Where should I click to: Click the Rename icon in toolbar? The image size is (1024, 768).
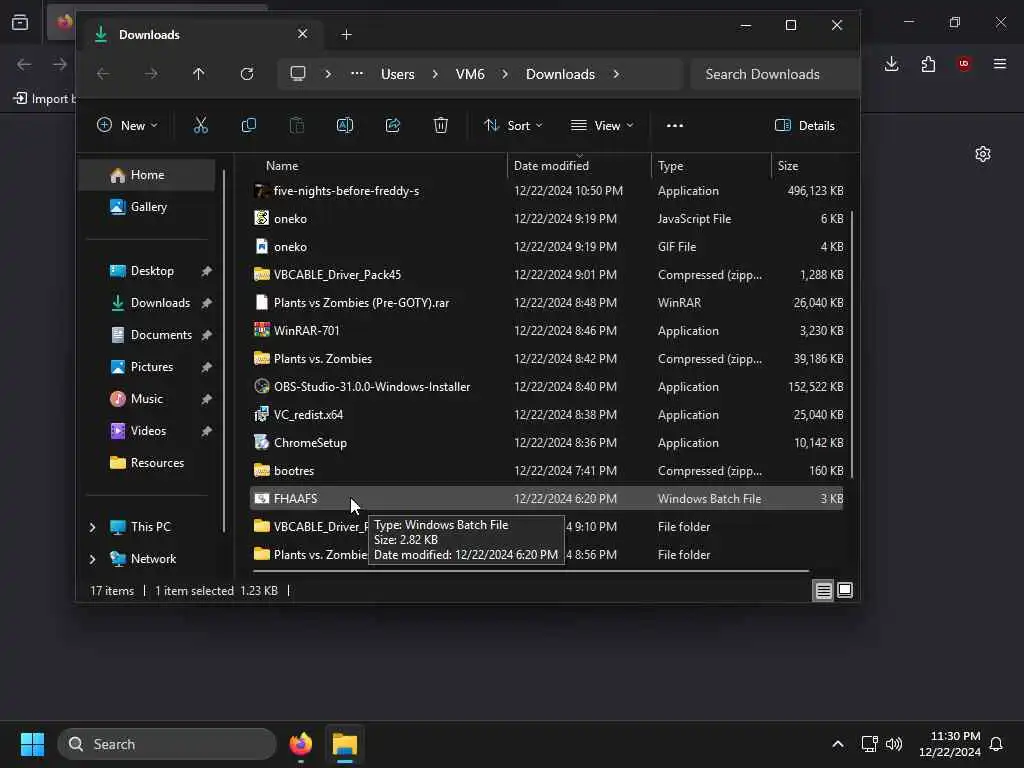[x=345, y=125]
